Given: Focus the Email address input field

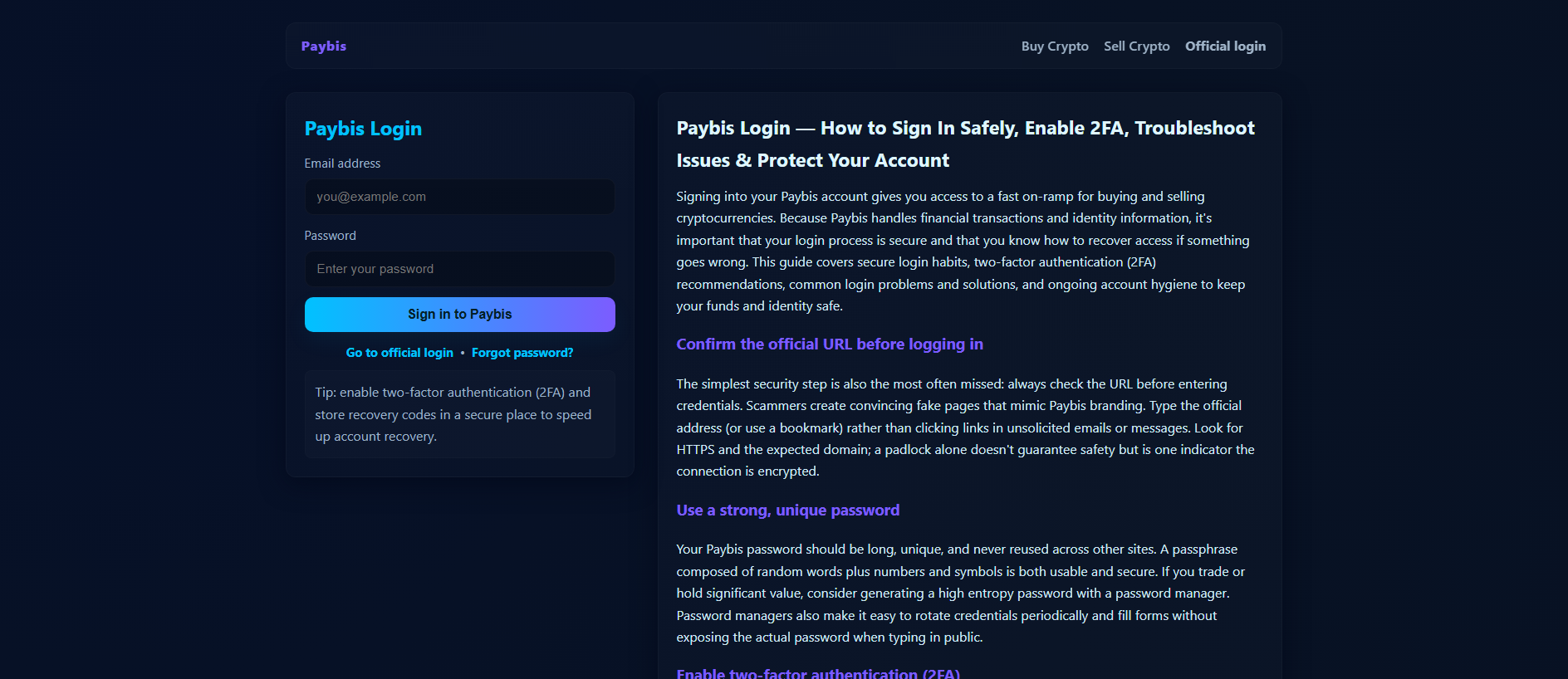Looking at the screenshot, I should point(459,197).
